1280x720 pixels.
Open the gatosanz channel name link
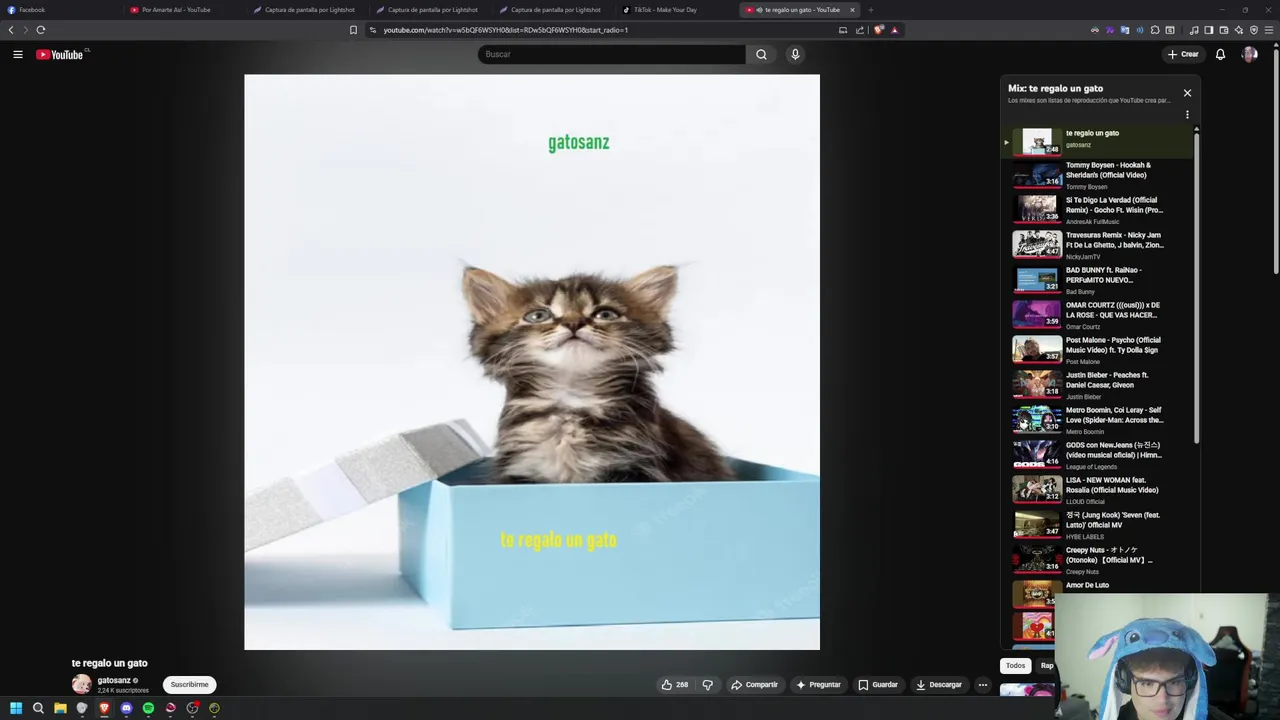click(x=114, y=681)
